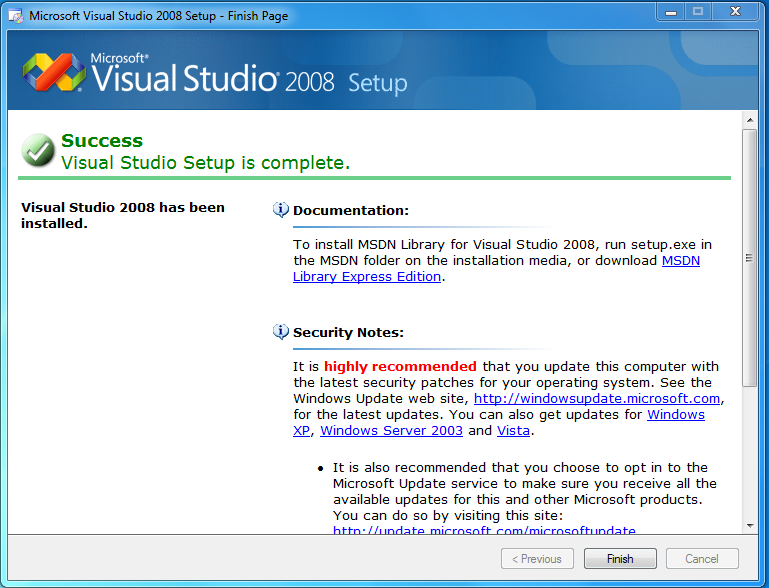Click the scrollbar up arrow
The image size is (769, 588).
(750, 120)
